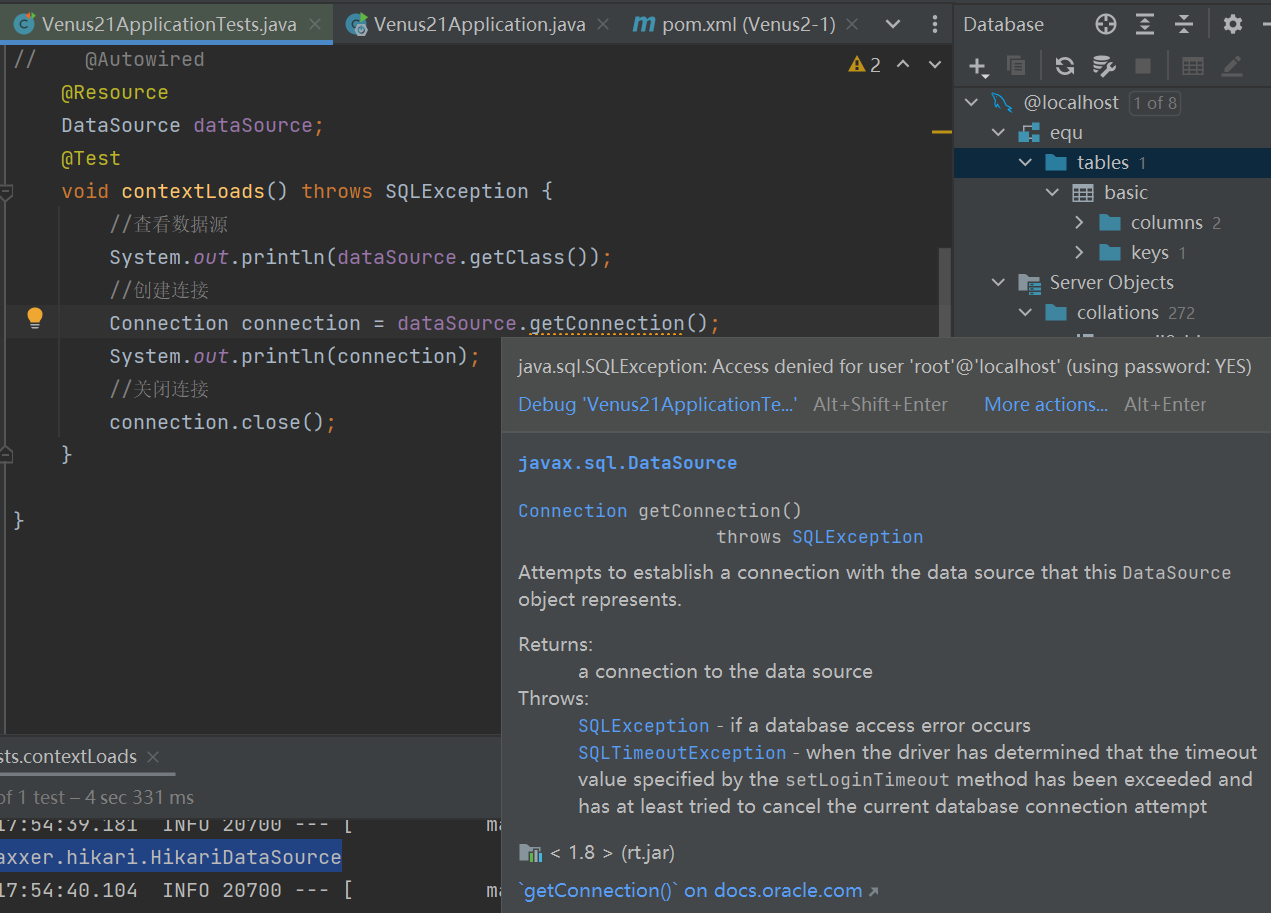Click the @Test annotation in code
This screenshot has height=913, width=1271.
[90, 158]
